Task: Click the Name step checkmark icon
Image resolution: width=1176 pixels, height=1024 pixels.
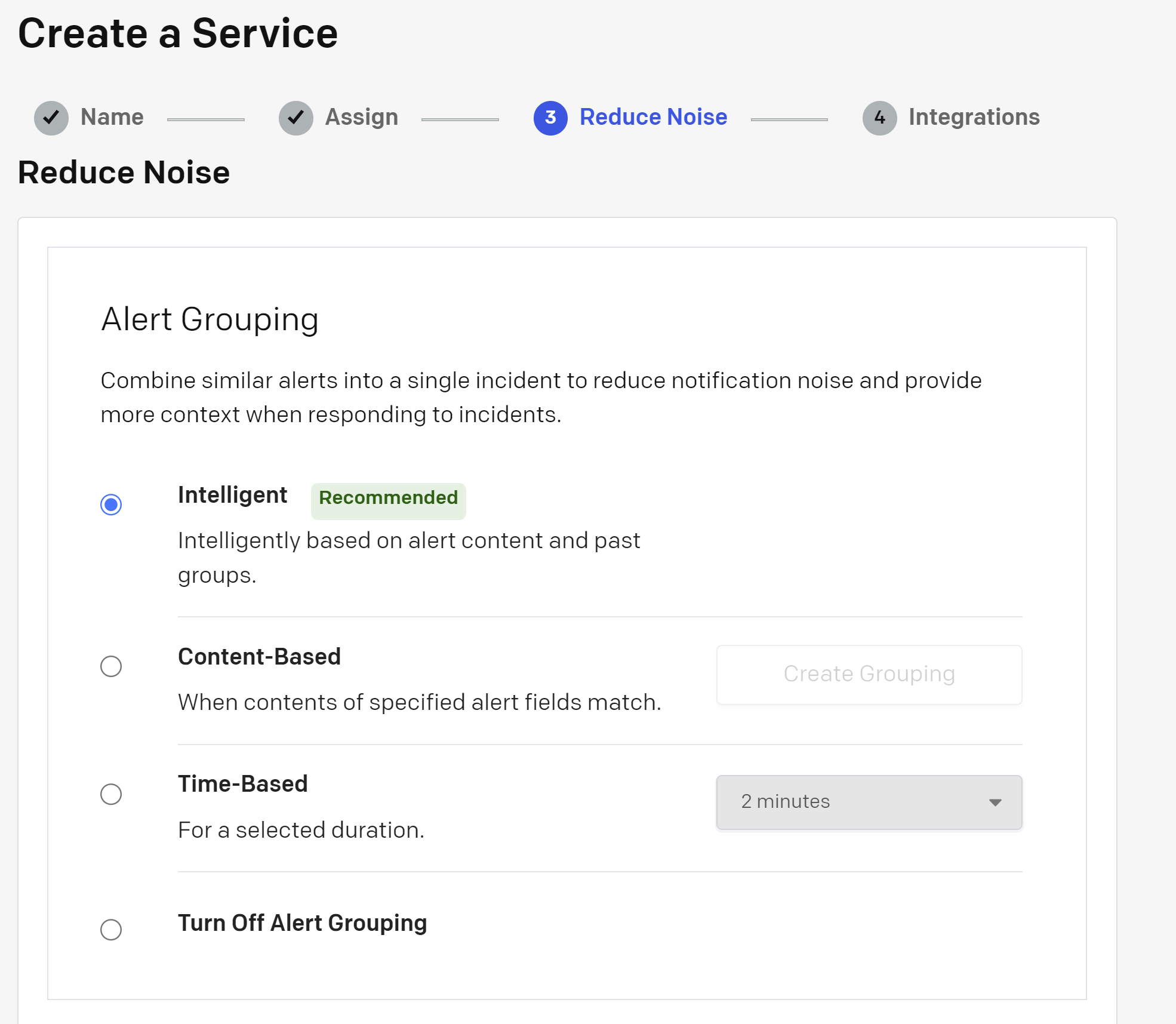Action: [x=51, y=118]
